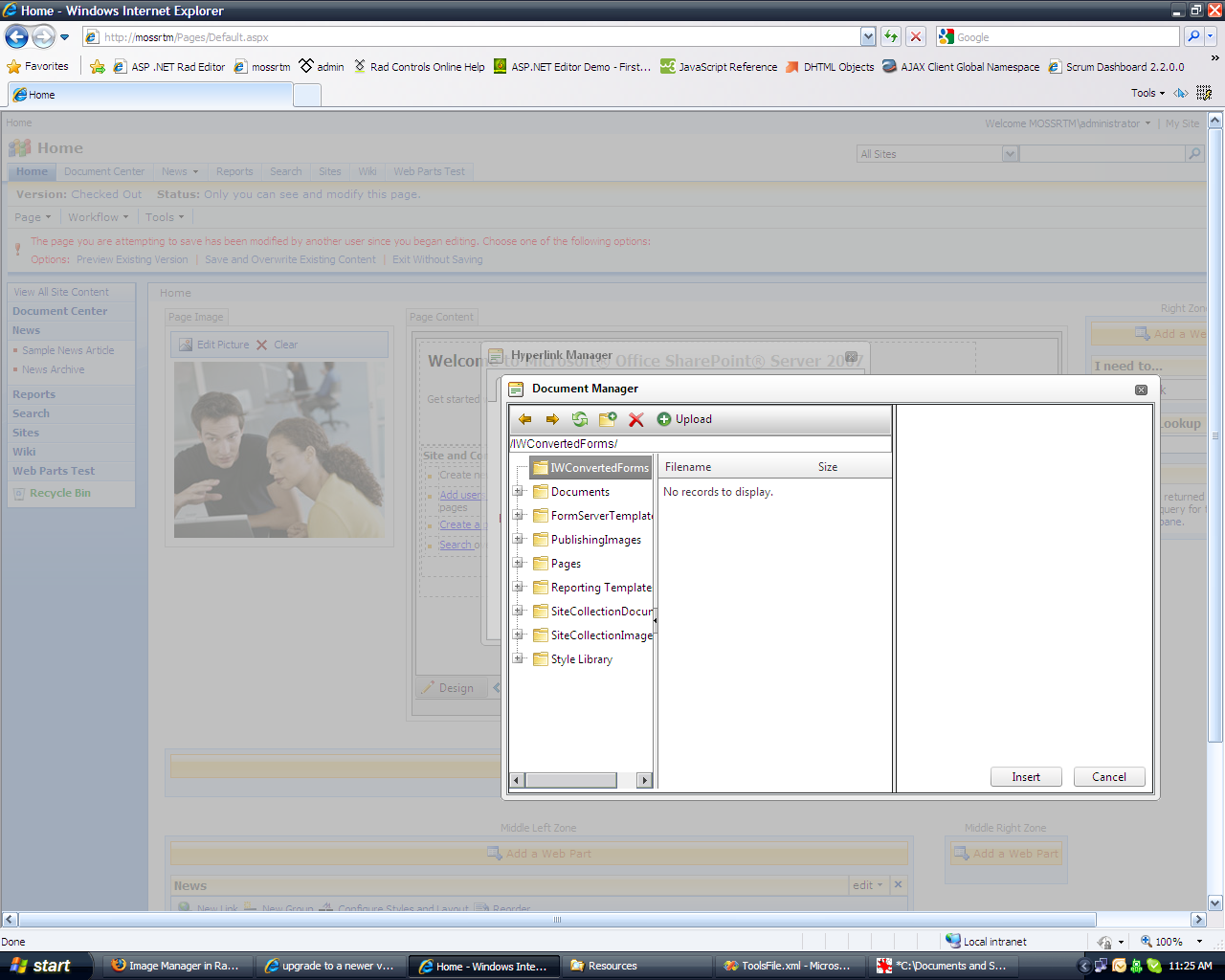Select the Documents folder in tree

[x=571, y=492]
